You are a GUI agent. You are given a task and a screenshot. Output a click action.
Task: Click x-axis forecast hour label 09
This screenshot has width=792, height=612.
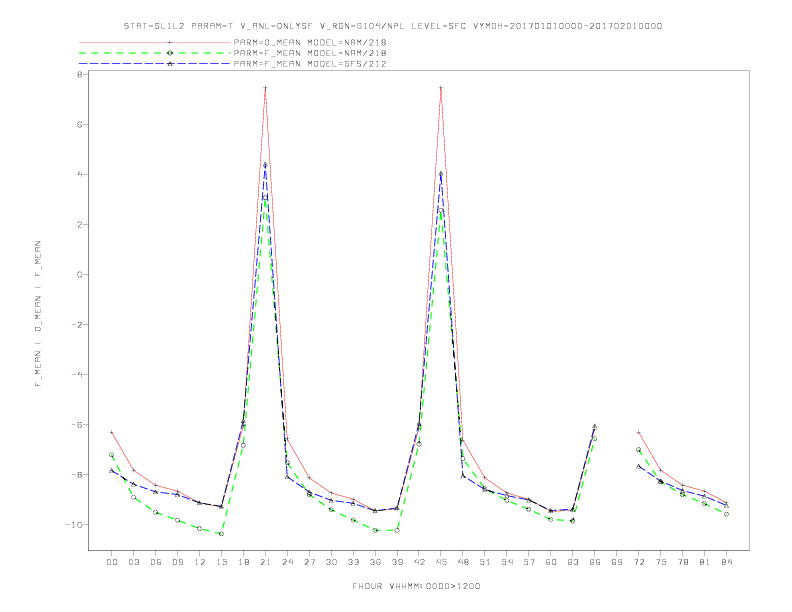[177, 562]
